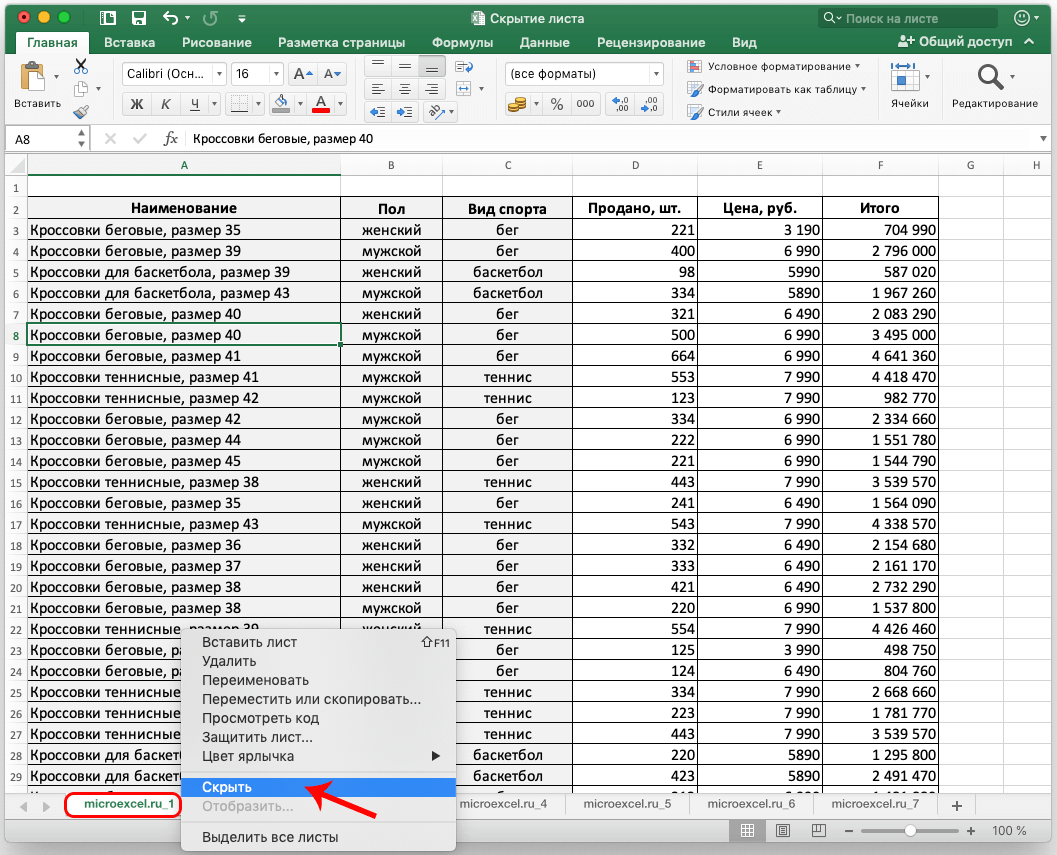Open the Данные ribbon tab
Screen dimensions: 1057x855
[x=545, y=42]
